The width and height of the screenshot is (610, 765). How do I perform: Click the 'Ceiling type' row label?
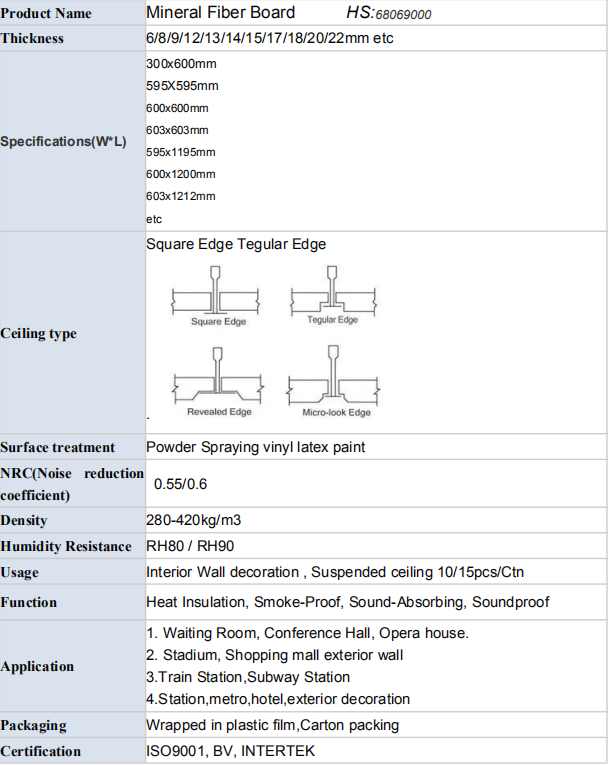point(39,334)
